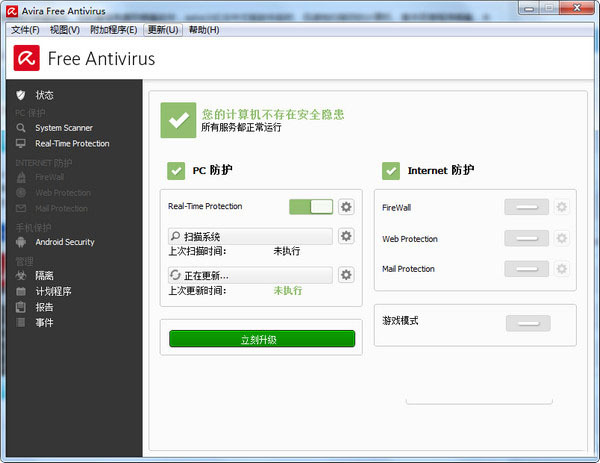
Task: Toggle the Real-Time Protection switch
Action: tap(311, 207)
